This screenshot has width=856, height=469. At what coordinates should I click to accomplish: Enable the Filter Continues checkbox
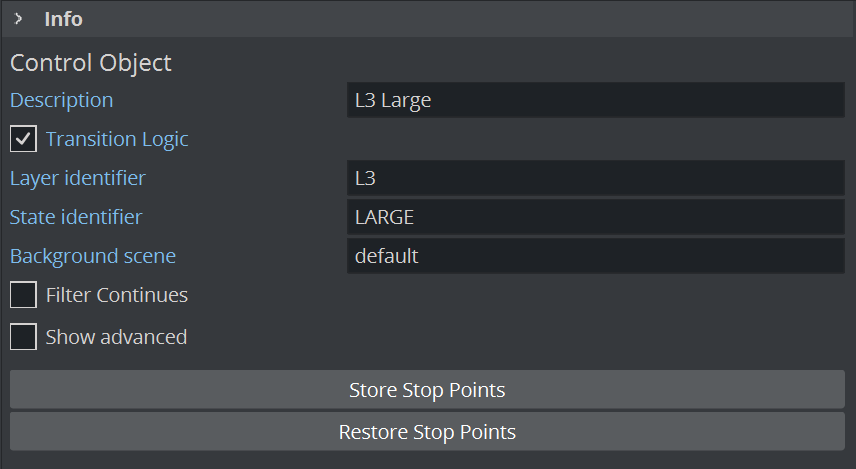click(24, 295)
